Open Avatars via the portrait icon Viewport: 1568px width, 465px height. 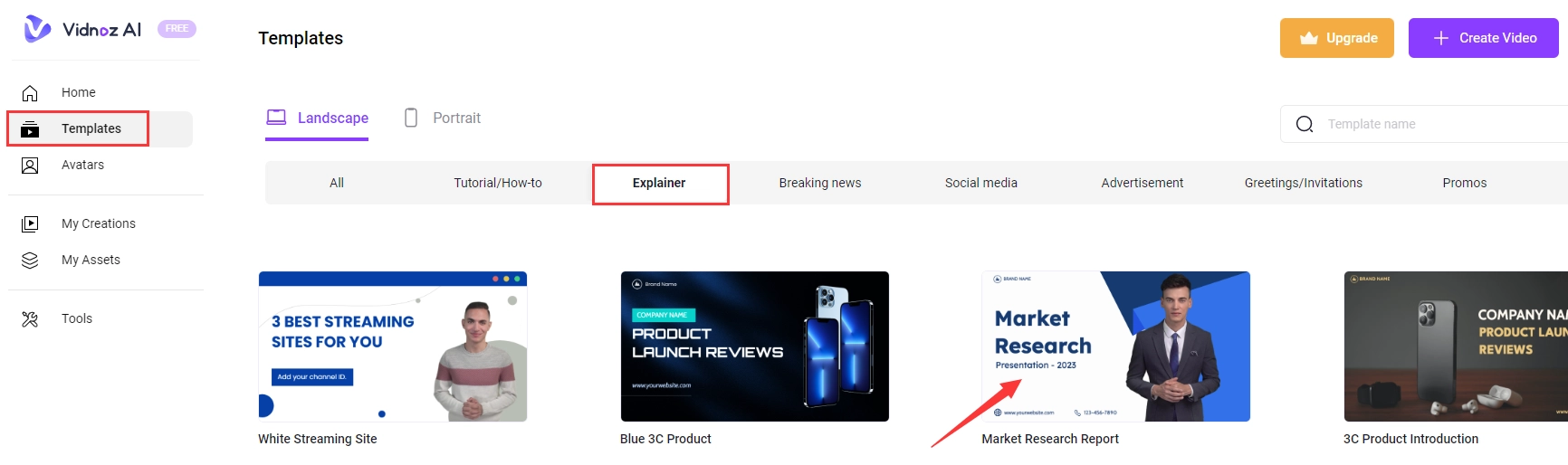[x=30, y=166]
